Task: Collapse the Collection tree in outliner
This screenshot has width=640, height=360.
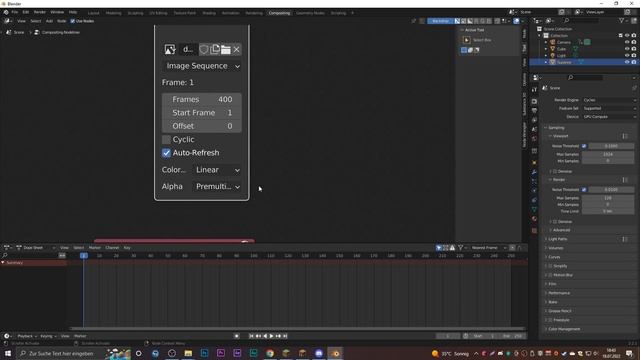Action: click(x=540, y=36)
